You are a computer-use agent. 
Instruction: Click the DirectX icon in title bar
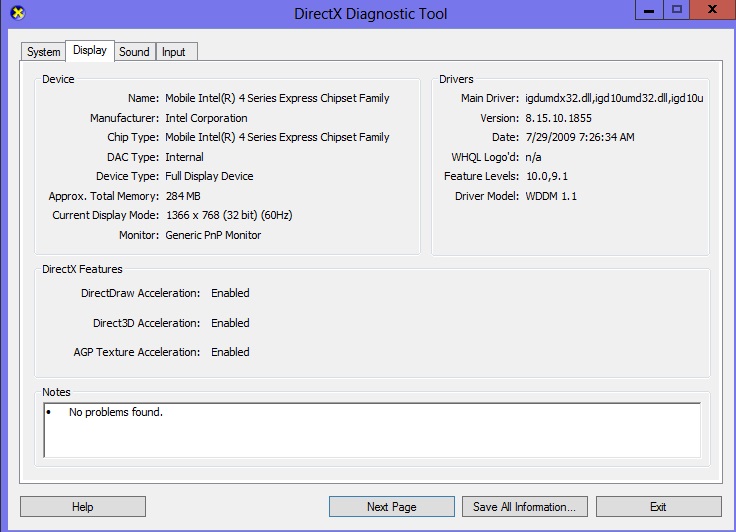[x=18, y=13]
